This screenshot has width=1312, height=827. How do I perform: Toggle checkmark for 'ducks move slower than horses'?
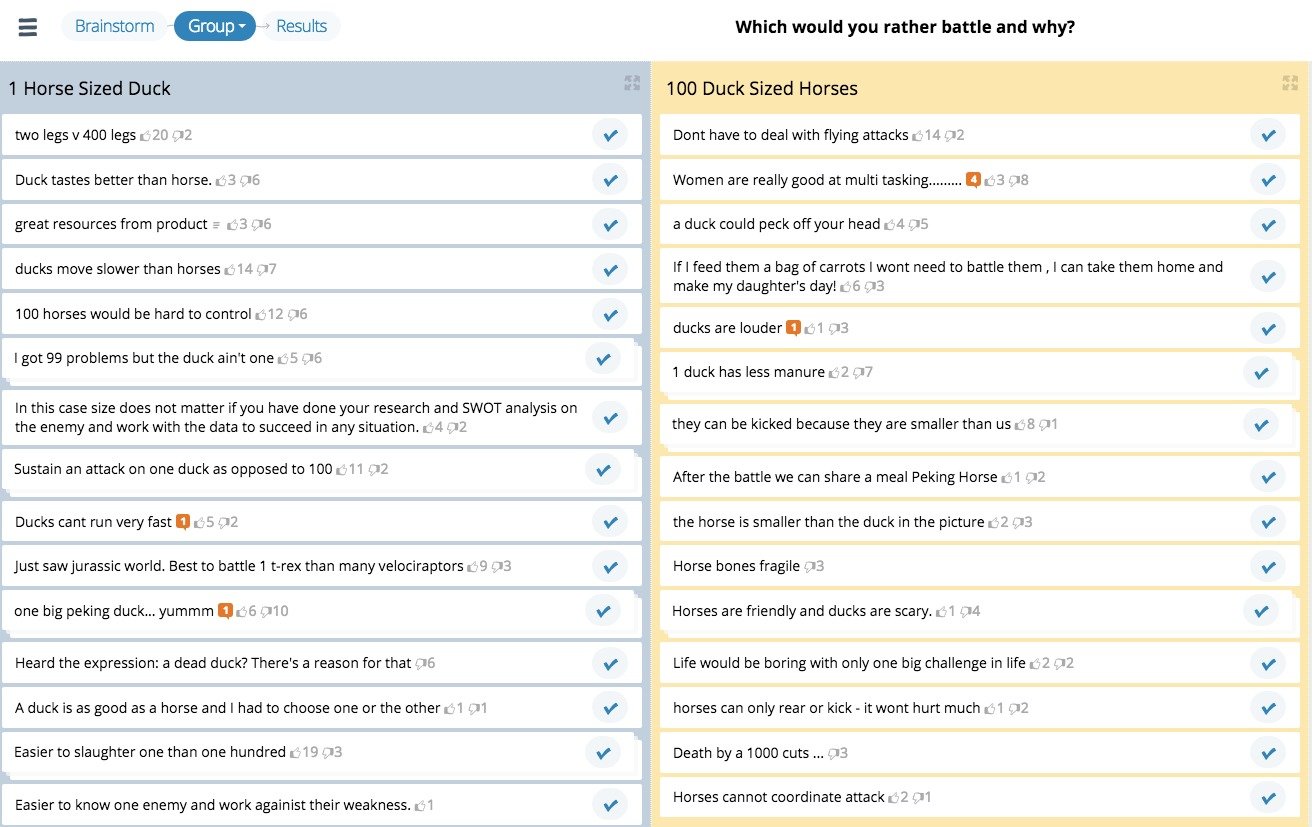coord(609,269)
